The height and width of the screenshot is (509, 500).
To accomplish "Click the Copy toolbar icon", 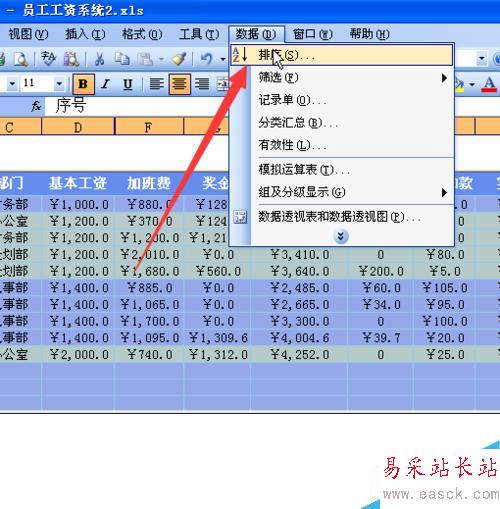I will click(x=122, y=59).
